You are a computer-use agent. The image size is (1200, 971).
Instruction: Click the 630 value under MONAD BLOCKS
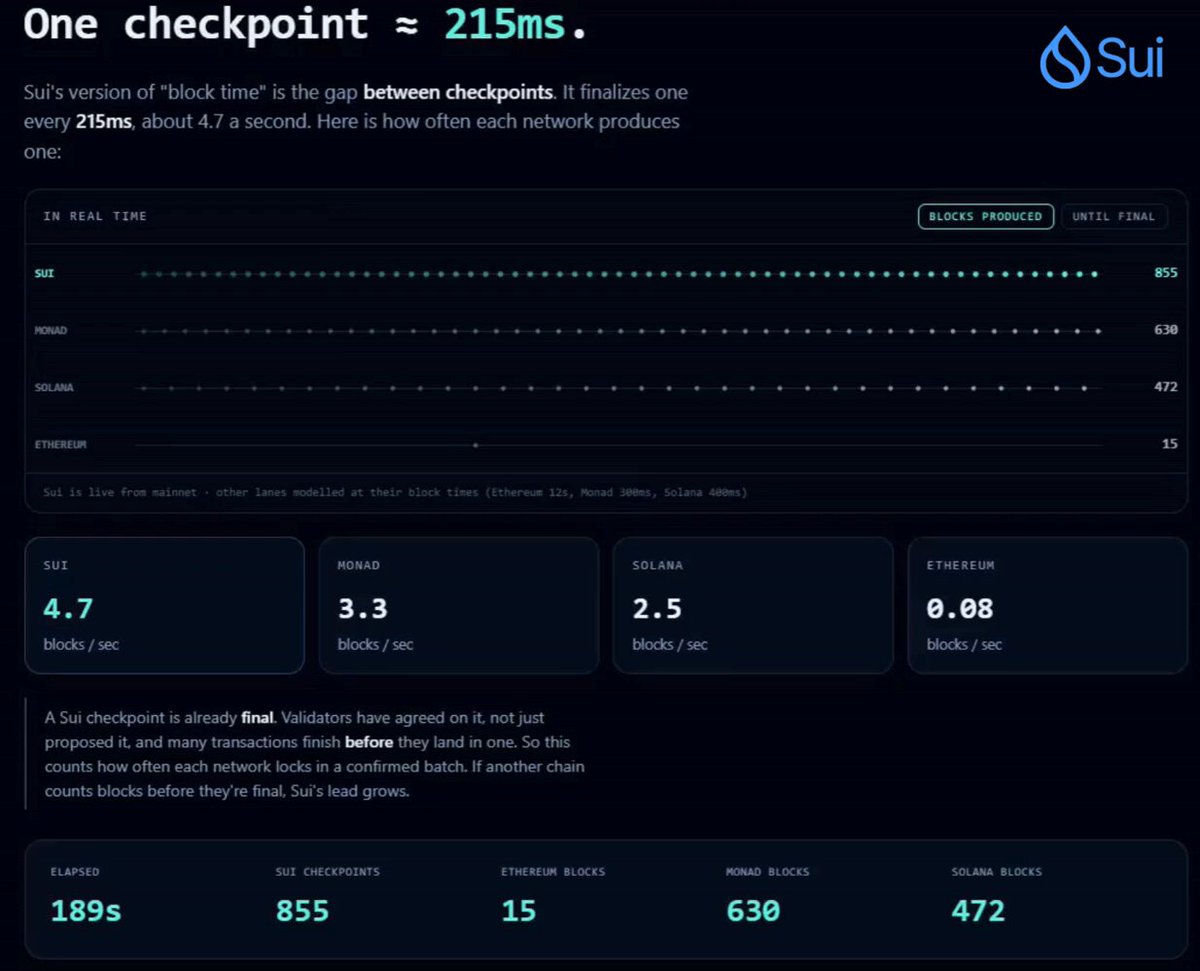pyautogui.click(x=753, y=911)
